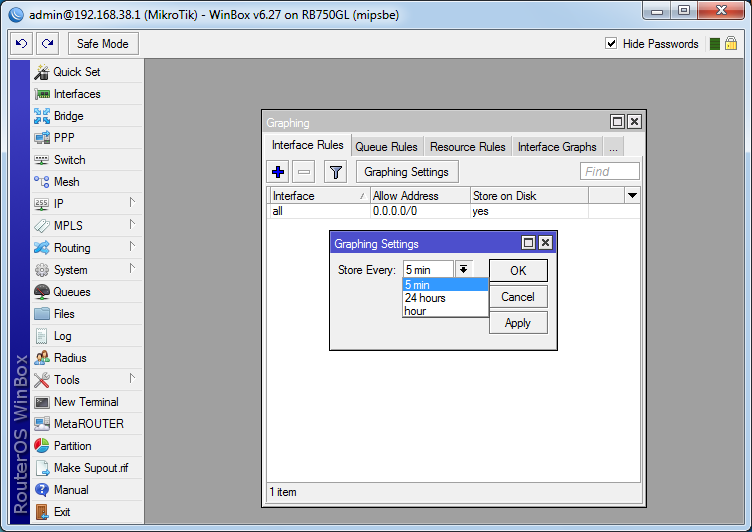The height and width of the screenshot is (532, 752).
Task: Open the Radius section
Action: click(87, 358)
